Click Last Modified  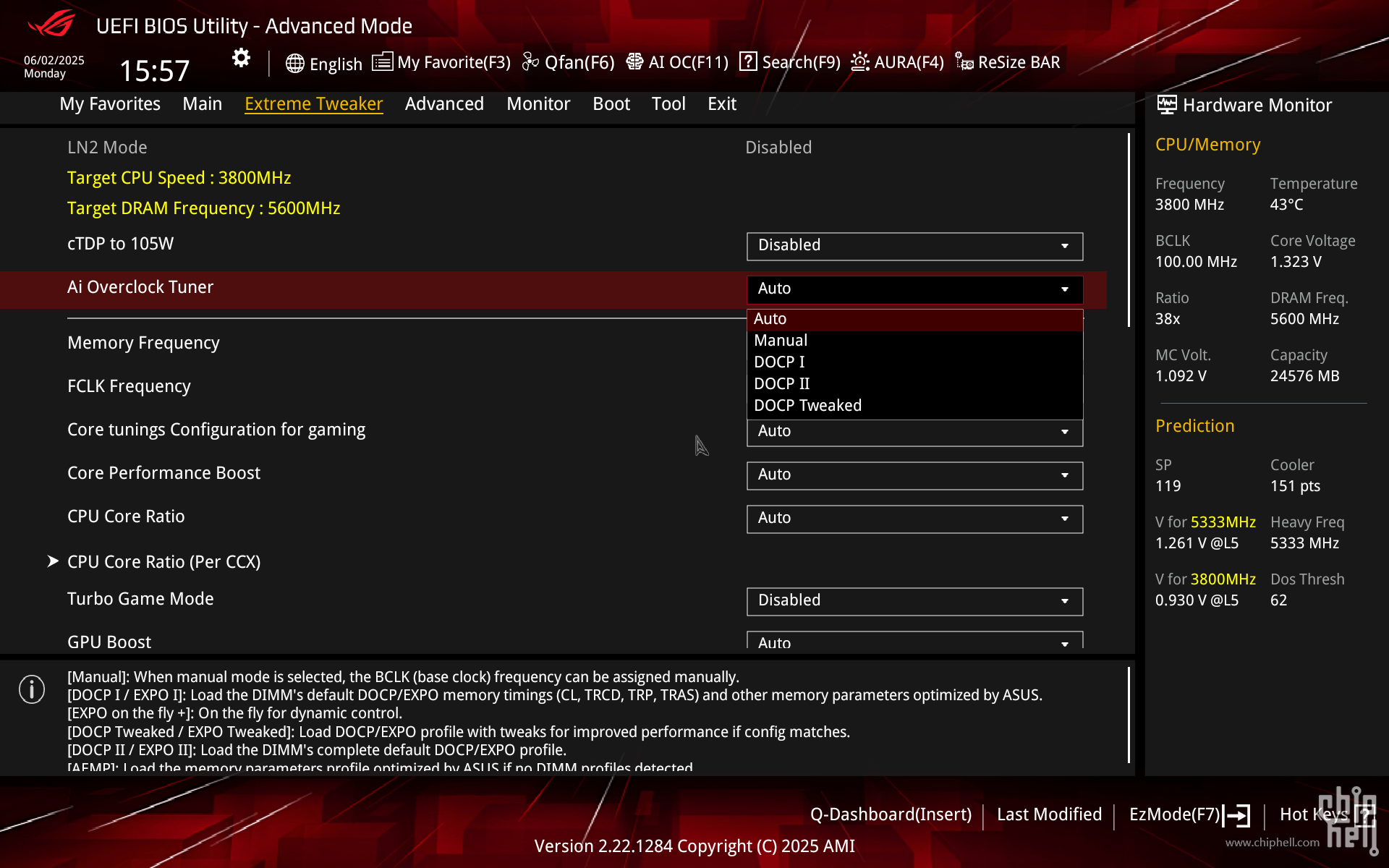click(x=1049, y=814)
